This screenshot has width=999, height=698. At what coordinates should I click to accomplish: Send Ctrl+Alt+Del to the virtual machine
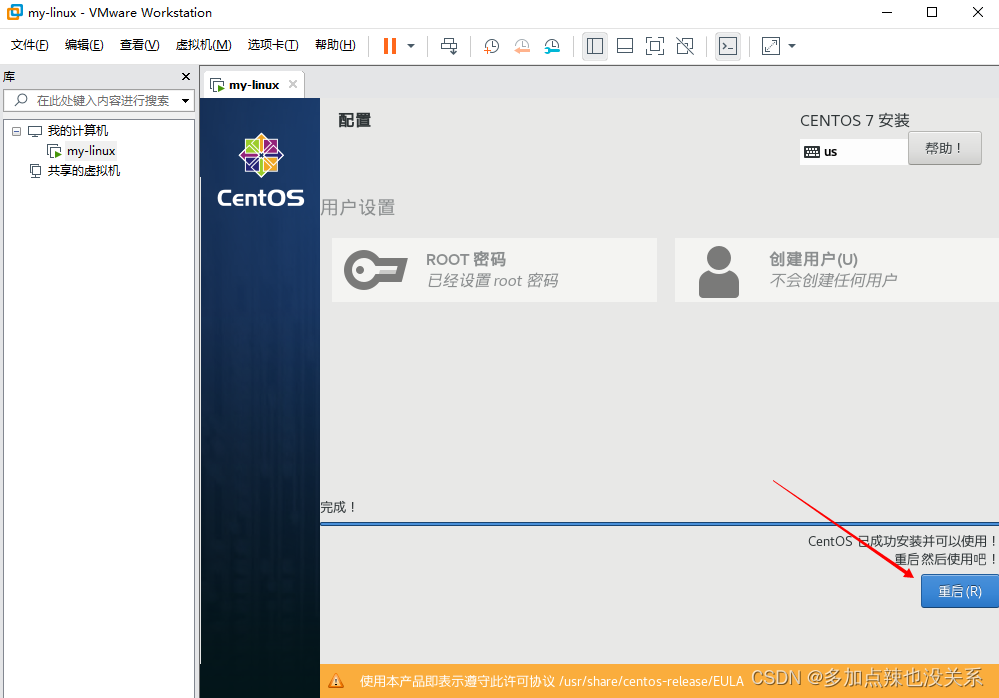(x=449, y=46)
